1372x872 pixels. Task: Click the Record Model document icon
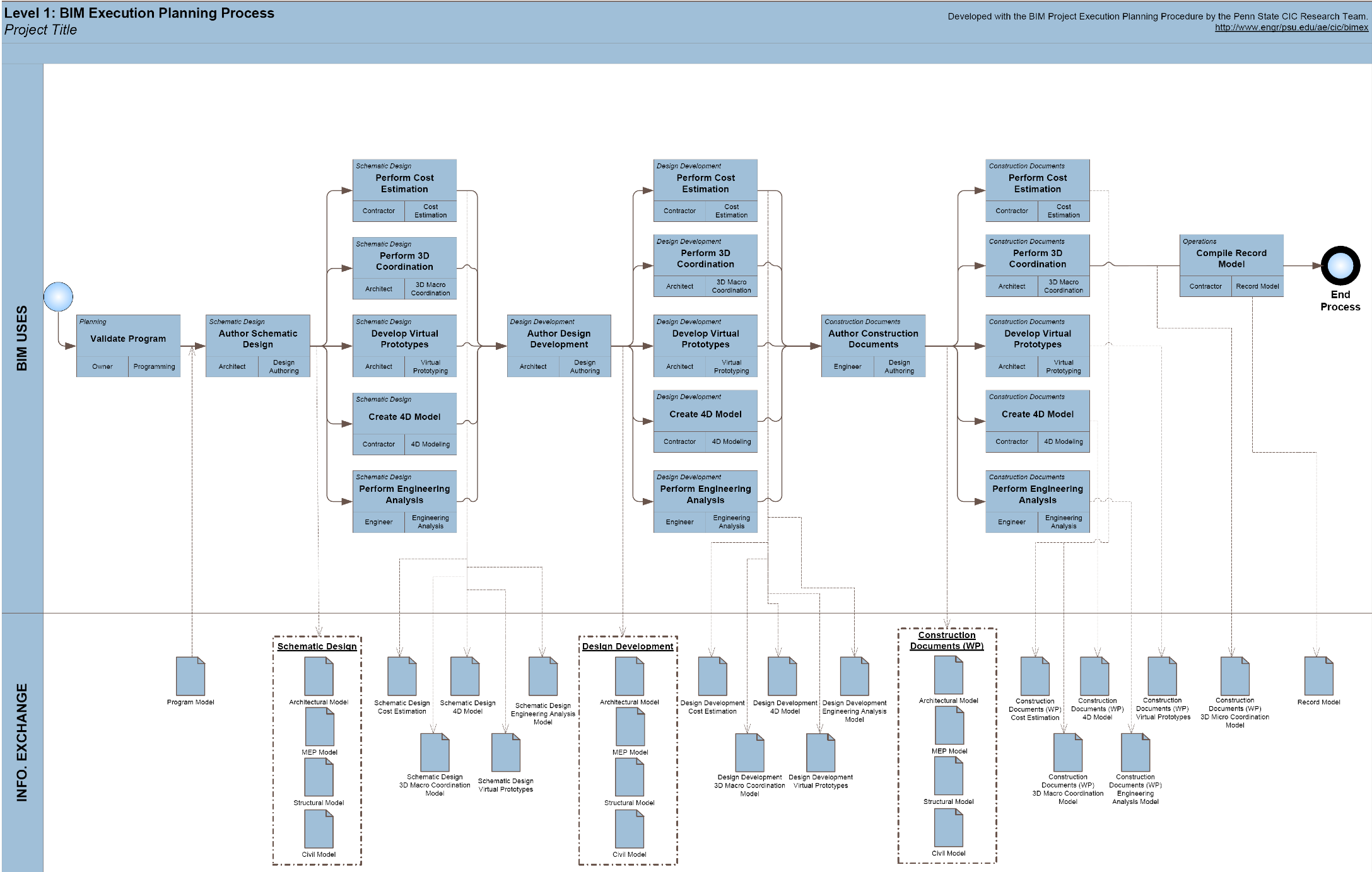[1318, 676]
